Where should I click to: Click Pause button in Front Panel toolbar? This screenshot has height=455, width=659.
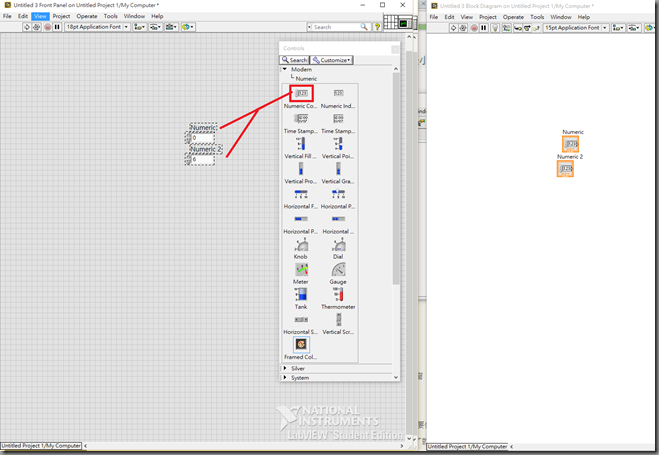point(57,27)
